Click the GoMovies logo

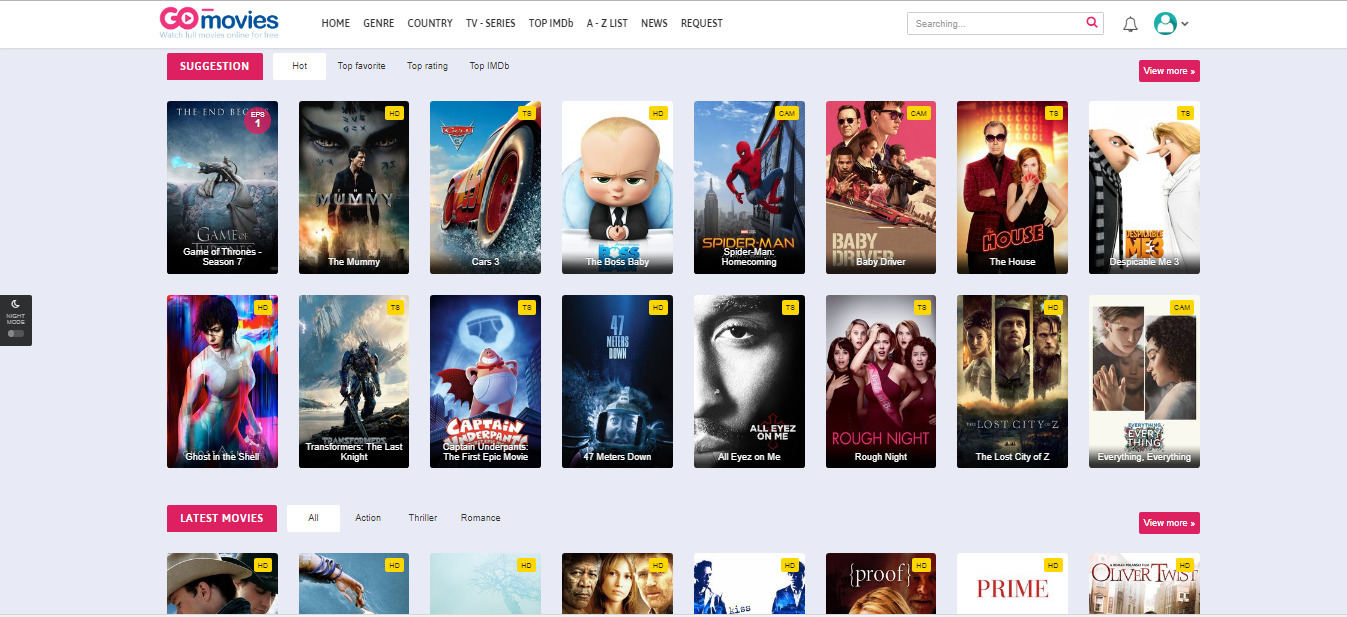[x=219, y=22]
